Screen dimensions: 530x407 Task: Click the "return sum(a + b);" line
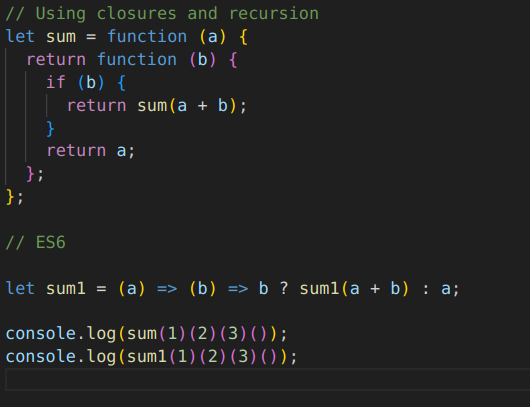point(157,106)
